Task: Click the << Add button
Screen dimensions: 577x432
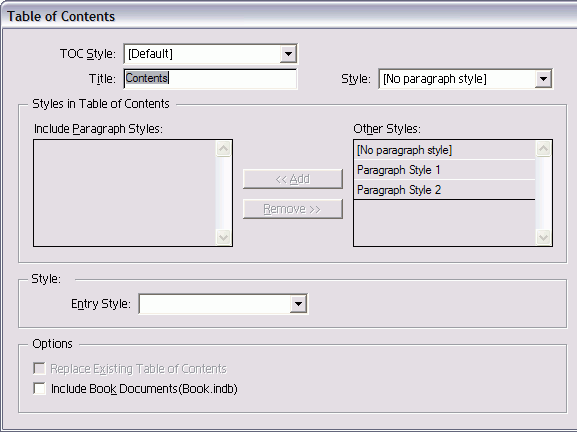Action: 293,179
